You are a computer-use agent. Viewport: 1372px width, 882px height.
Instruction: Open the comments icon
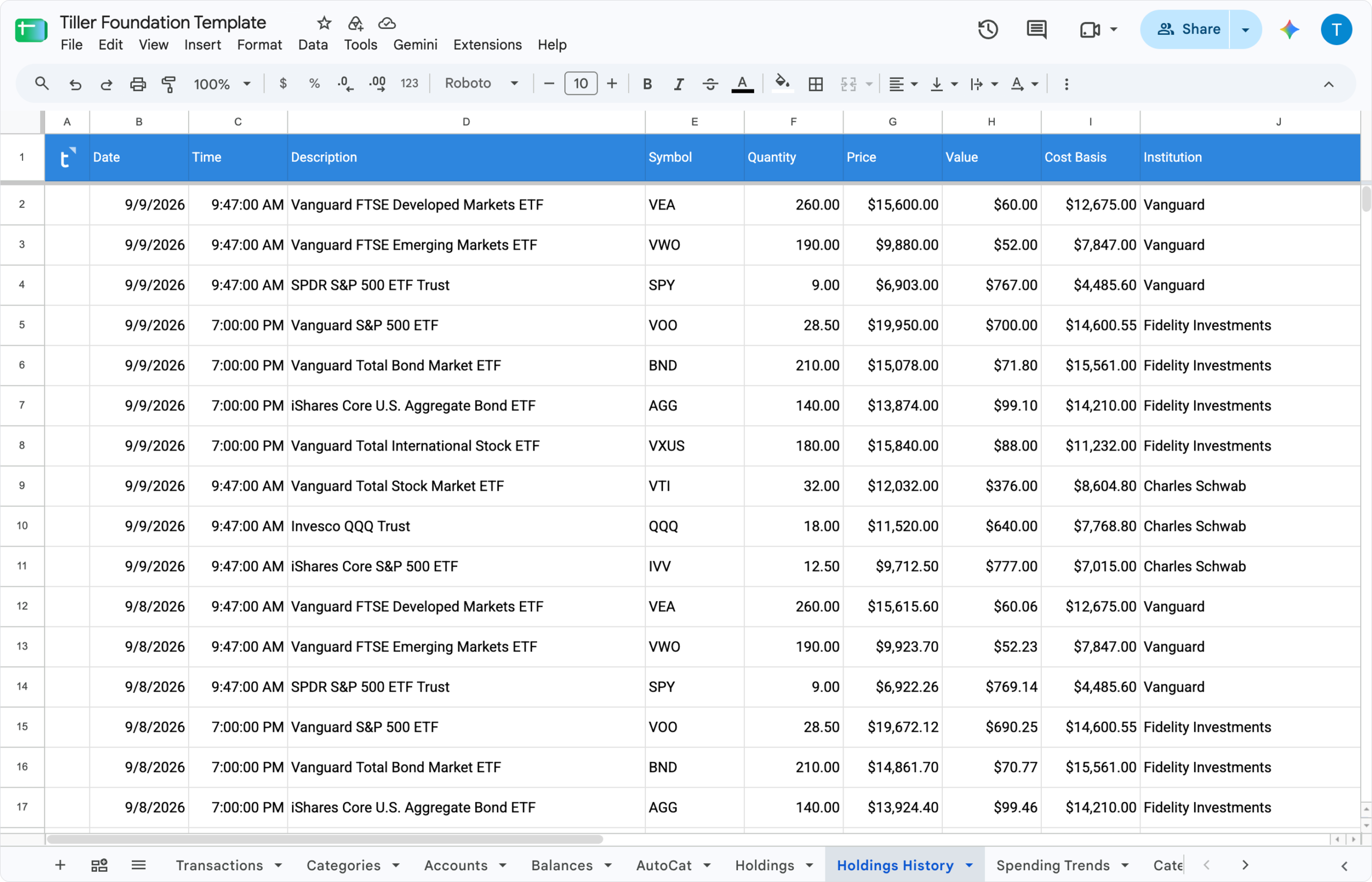click(x=1037, y=29)
